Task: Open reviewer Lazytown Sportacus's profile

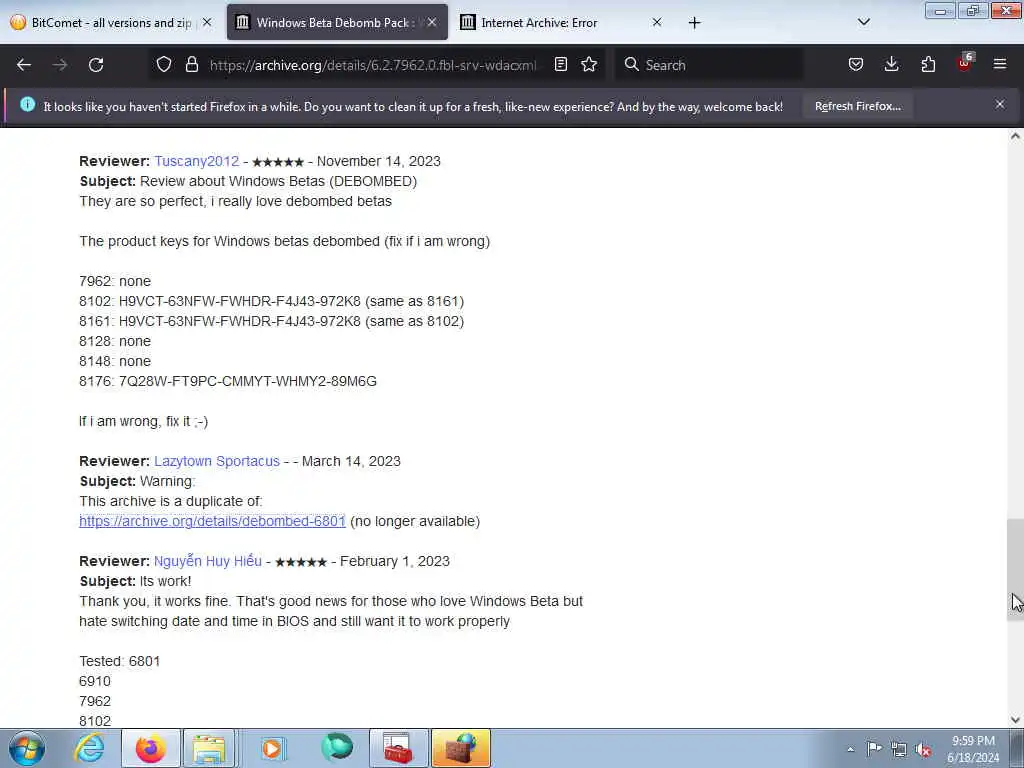Action: pyautogui.click(x=217, y=461)
